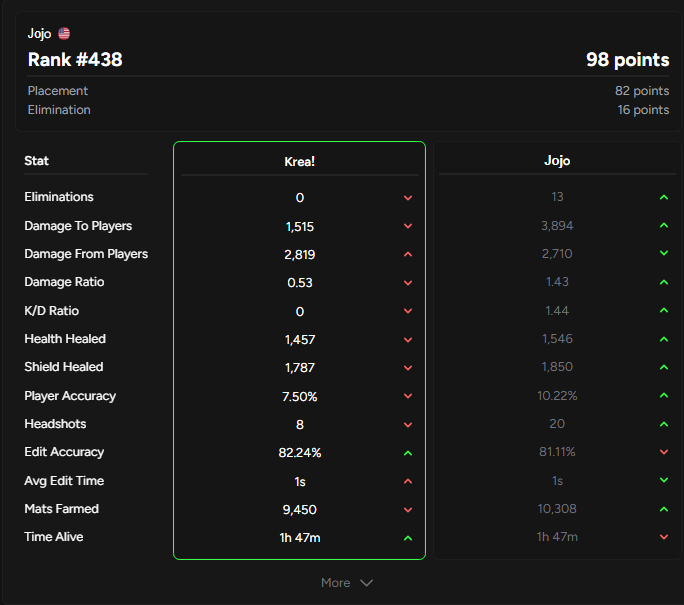Click green down arrow for Jojo Avg Edit Time

pos(664,480)
